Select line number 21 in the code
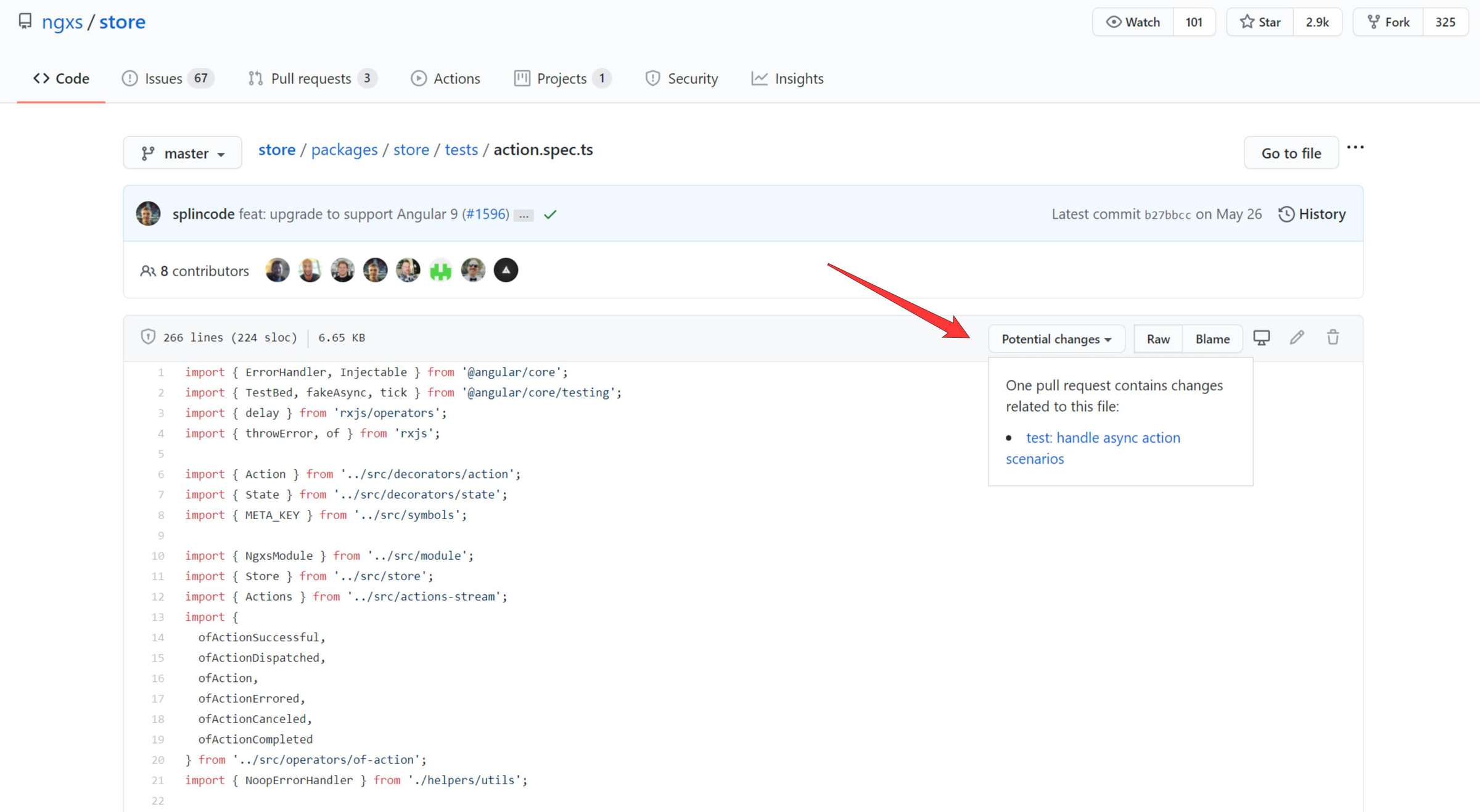The width and height of the screenshot is (1480, 812). (158, 781)
